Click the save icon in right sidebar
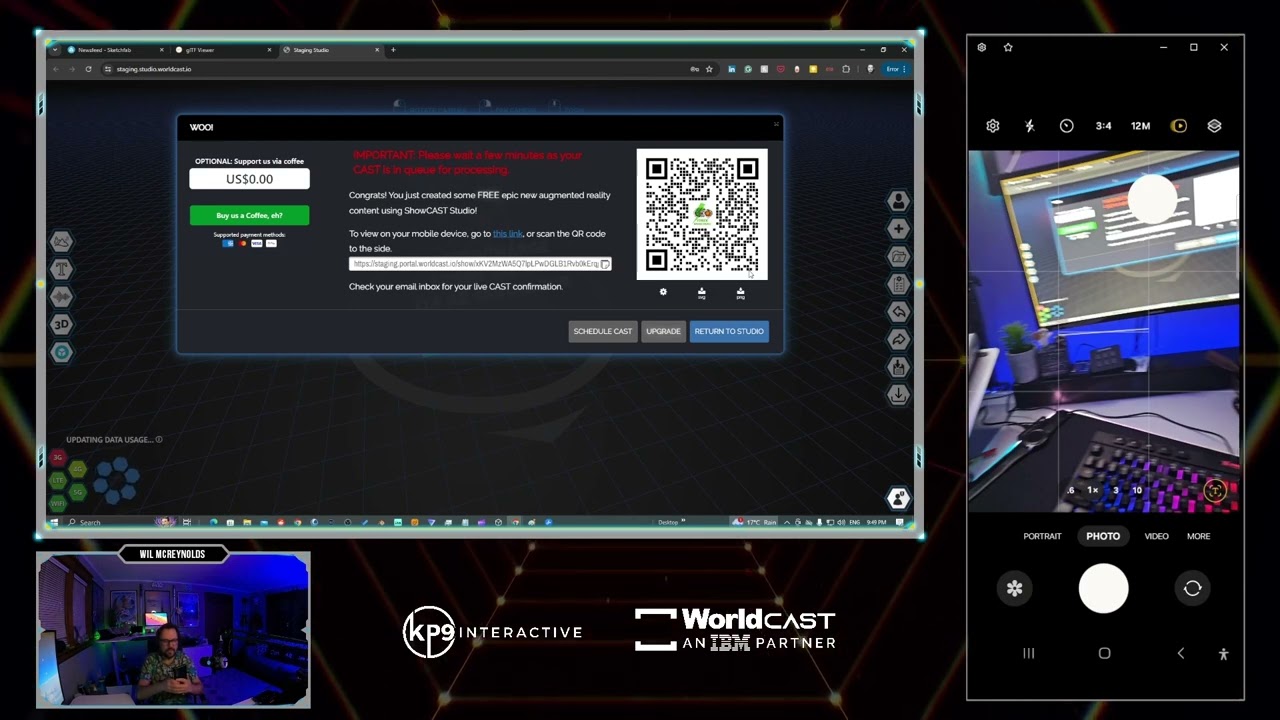The height and width of the screenshot is (720, 1280). point(898,368)
